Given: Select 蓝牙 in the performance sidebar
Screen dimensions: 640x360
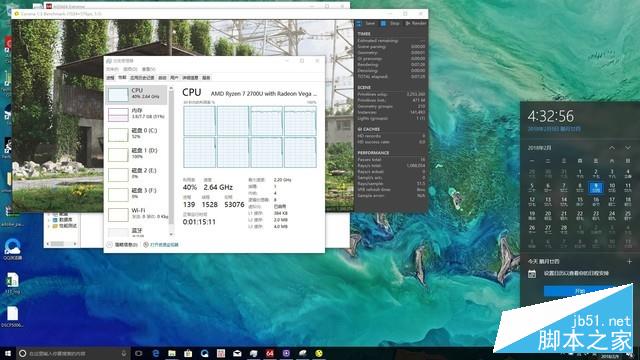Looking at the screenshot, I should point(137,232).
